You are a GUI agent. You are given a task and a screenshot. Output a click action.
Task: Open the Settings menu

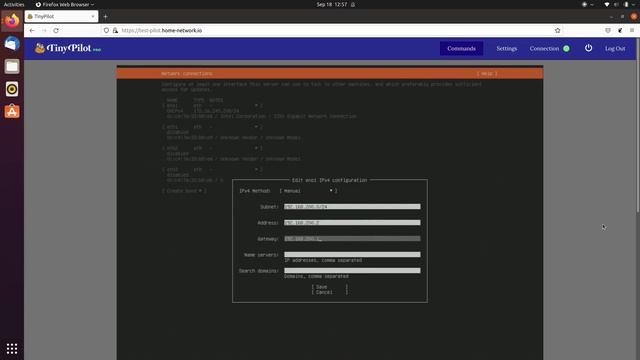[x=507, y=48]
